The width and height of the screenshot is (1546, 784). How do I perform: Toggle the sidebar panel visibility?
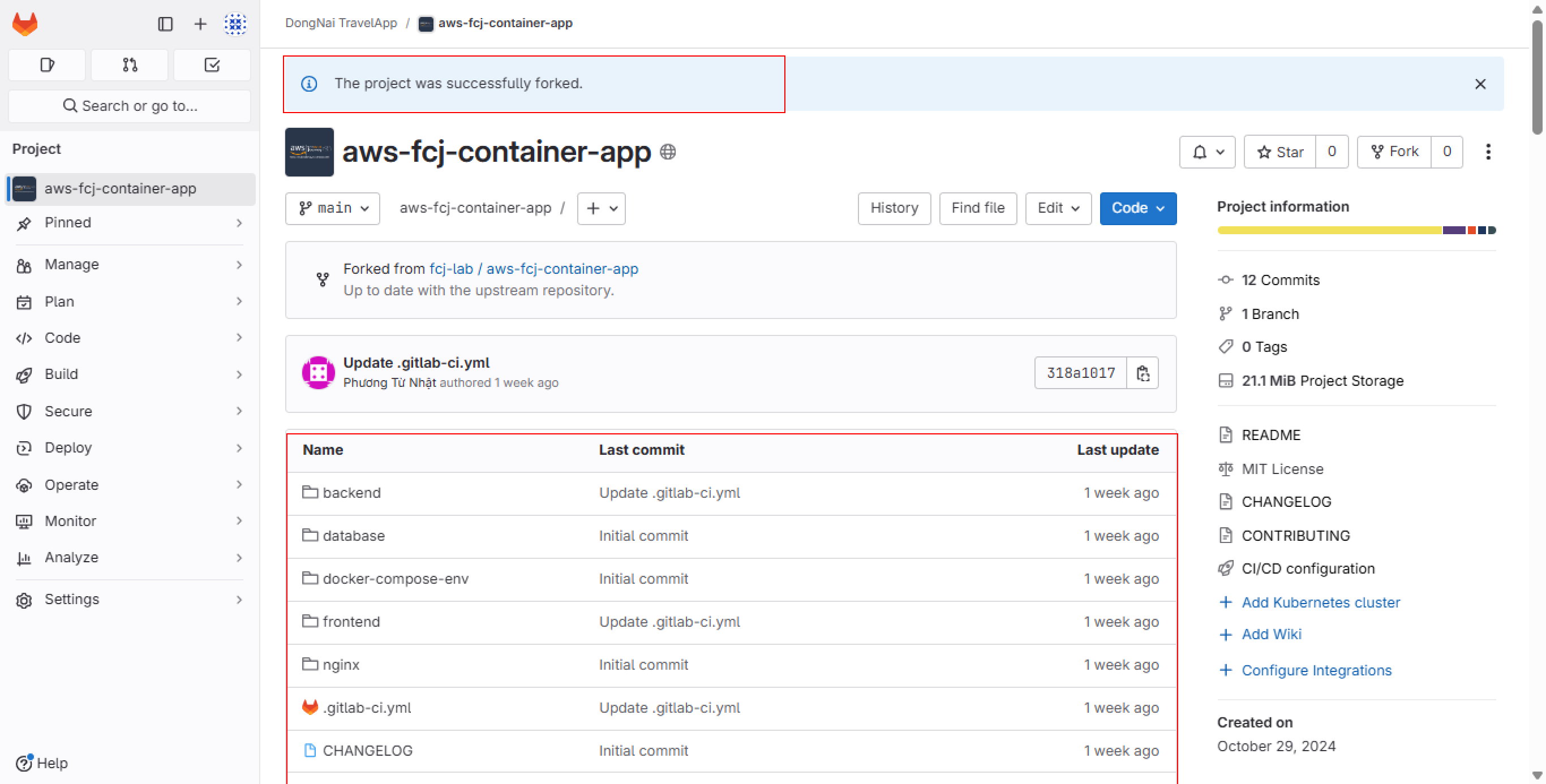tap(164, 23)
